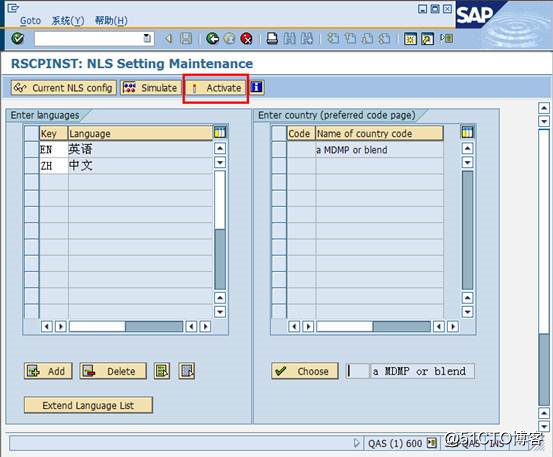Screen dimensions: 553x457
Task: Click the Extend Language List button
Action: coord(88,405)
